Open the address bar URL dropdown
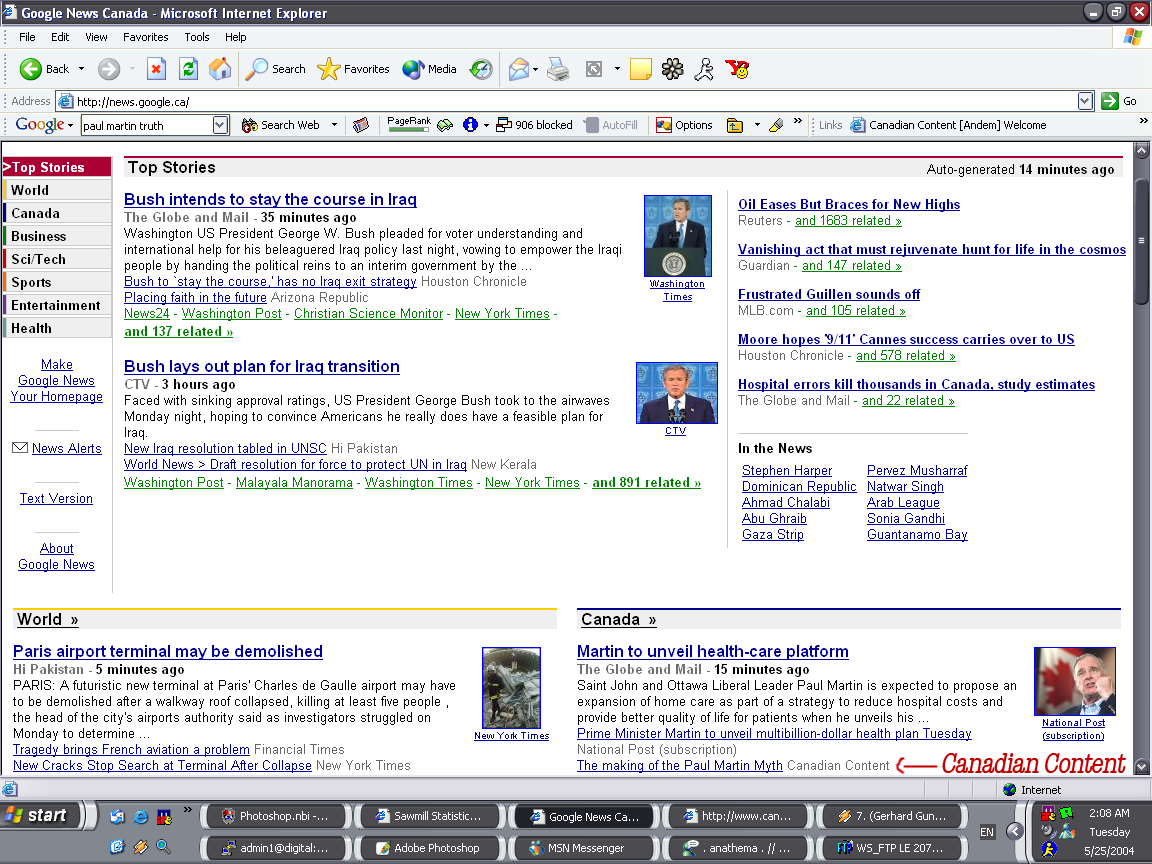Screen dimensions: 1152x864 [x=1085, y=101]
